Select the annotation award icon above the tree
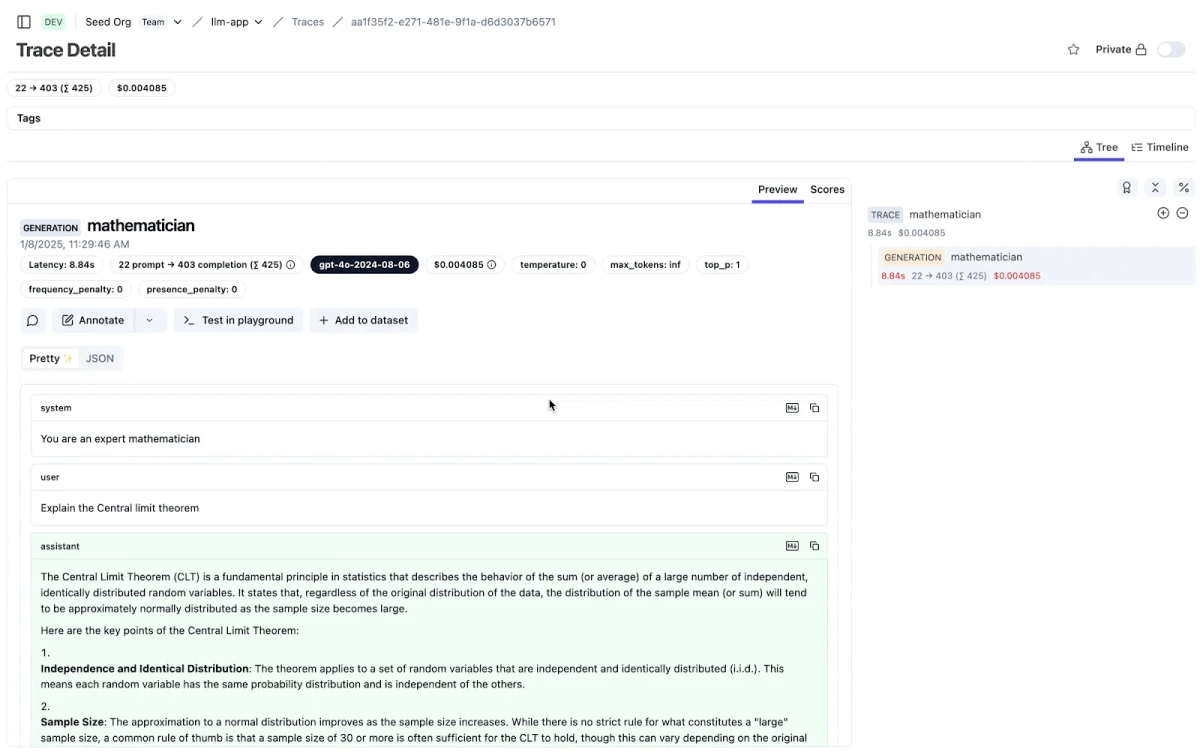 pyautogui.click(x=1126, y=187)
